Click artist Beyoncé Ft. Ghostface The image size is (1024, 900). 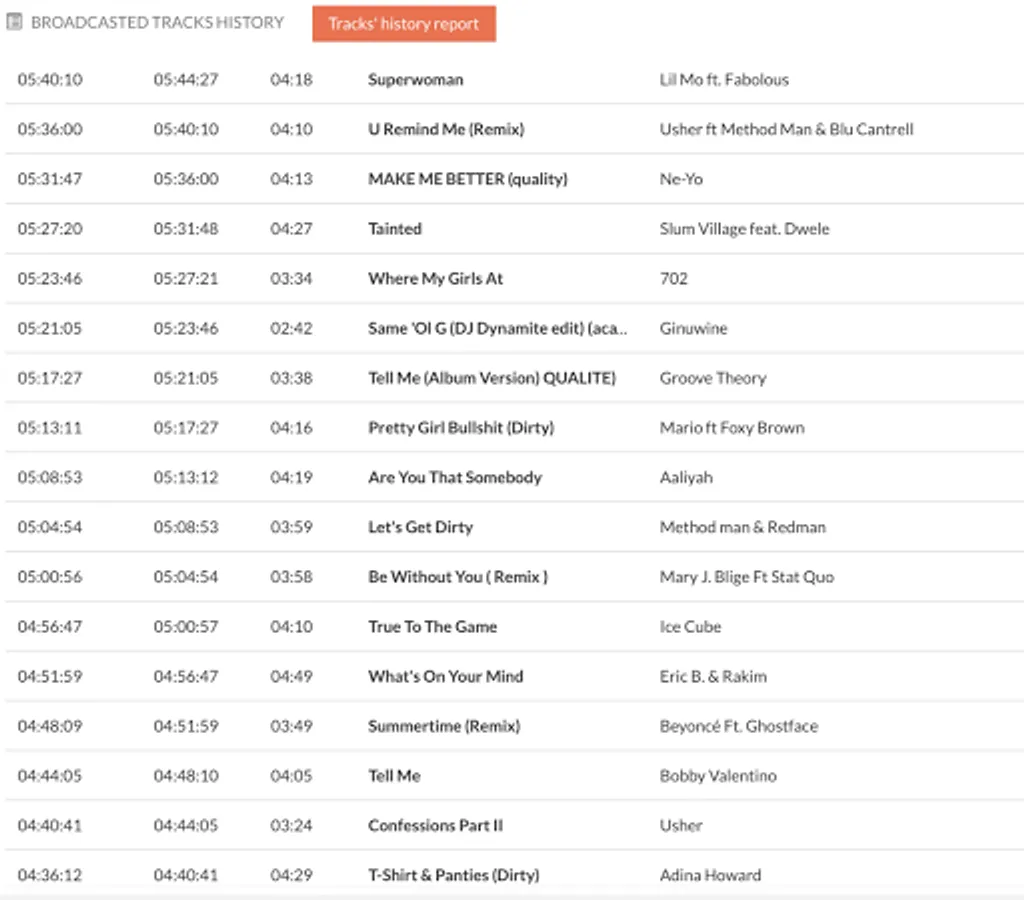739,726
